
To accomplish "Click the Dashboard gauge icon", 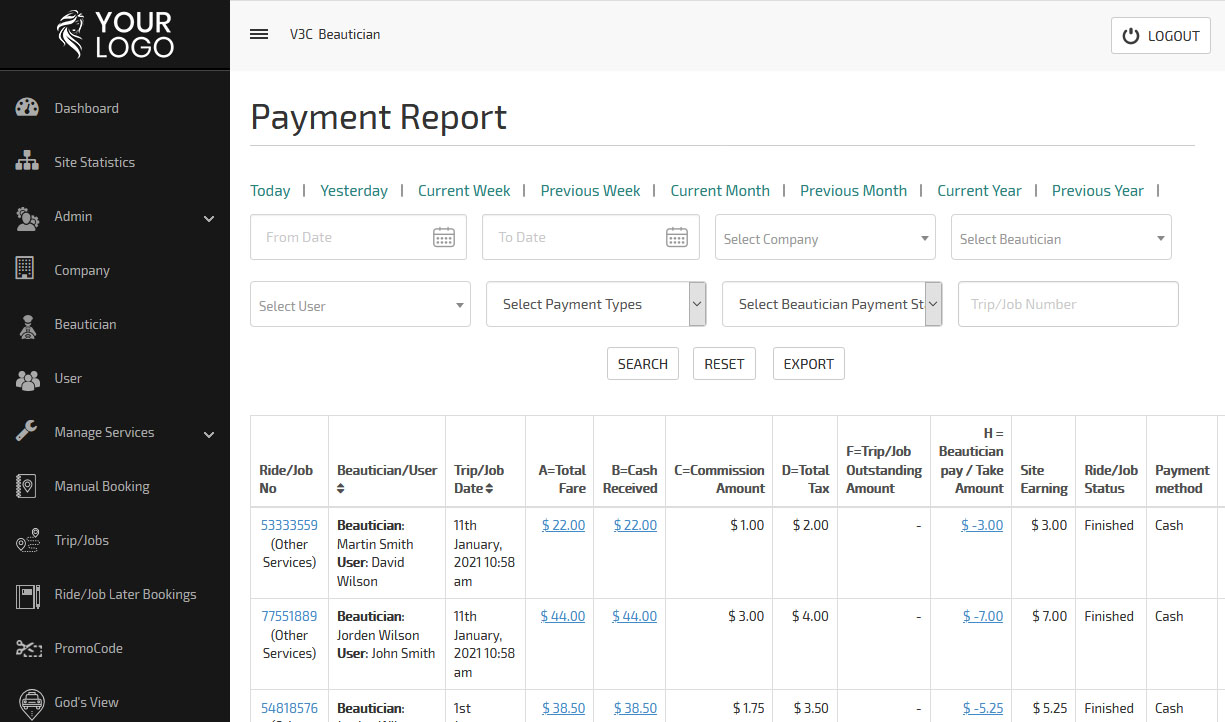I will [x=27, y=108].
